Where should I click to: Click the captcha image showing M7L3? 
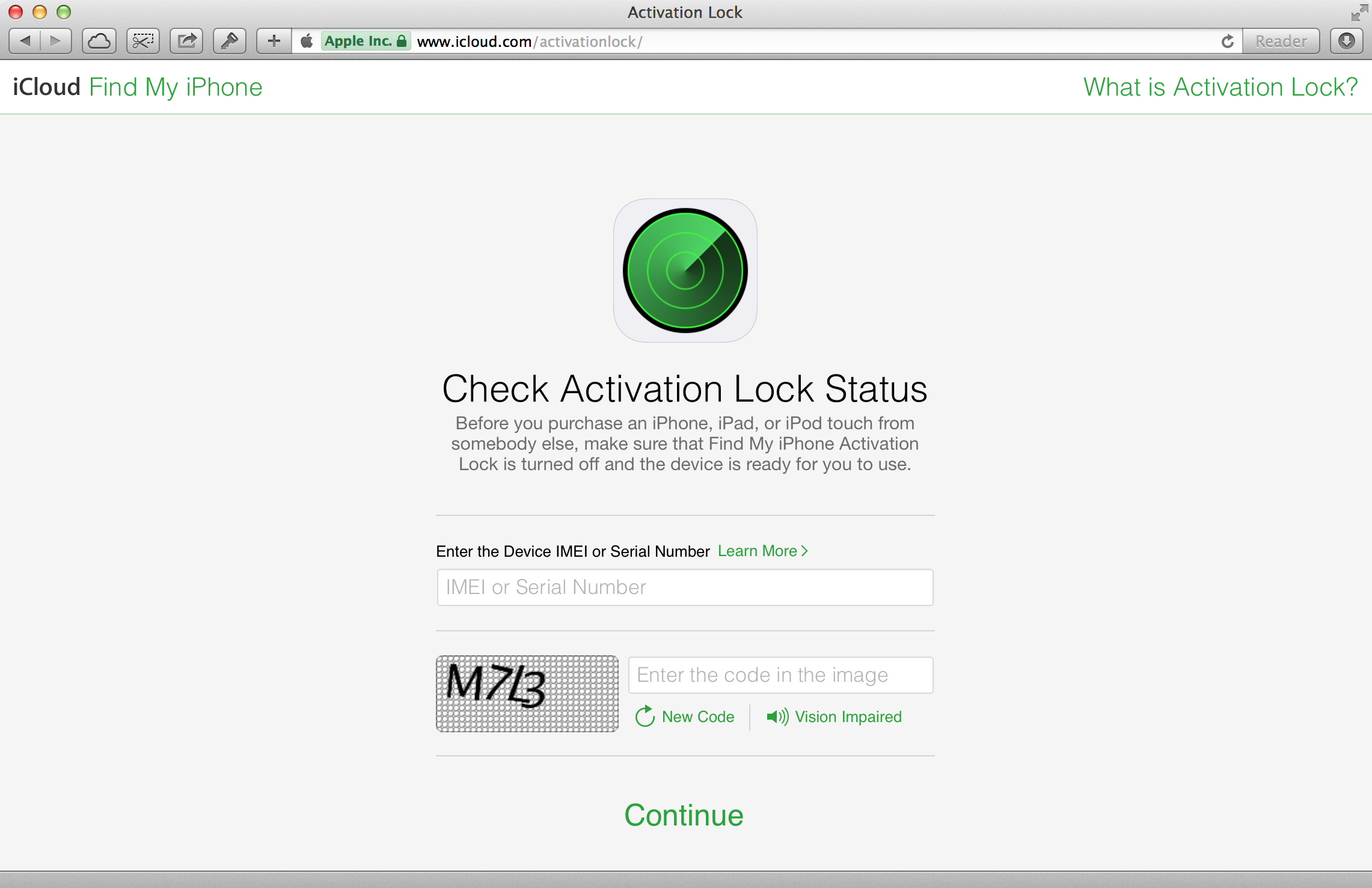[527, 693]
